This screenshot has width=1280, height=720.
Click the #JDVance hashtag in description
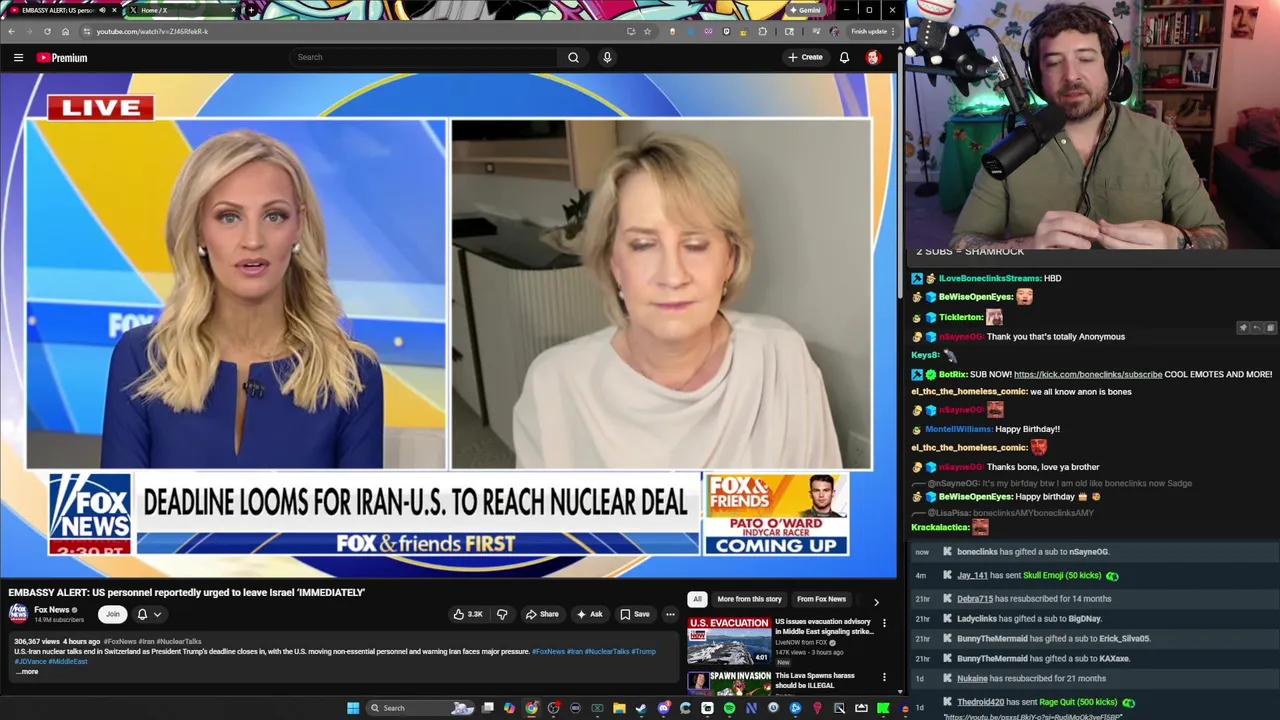[x=30, y=662]
